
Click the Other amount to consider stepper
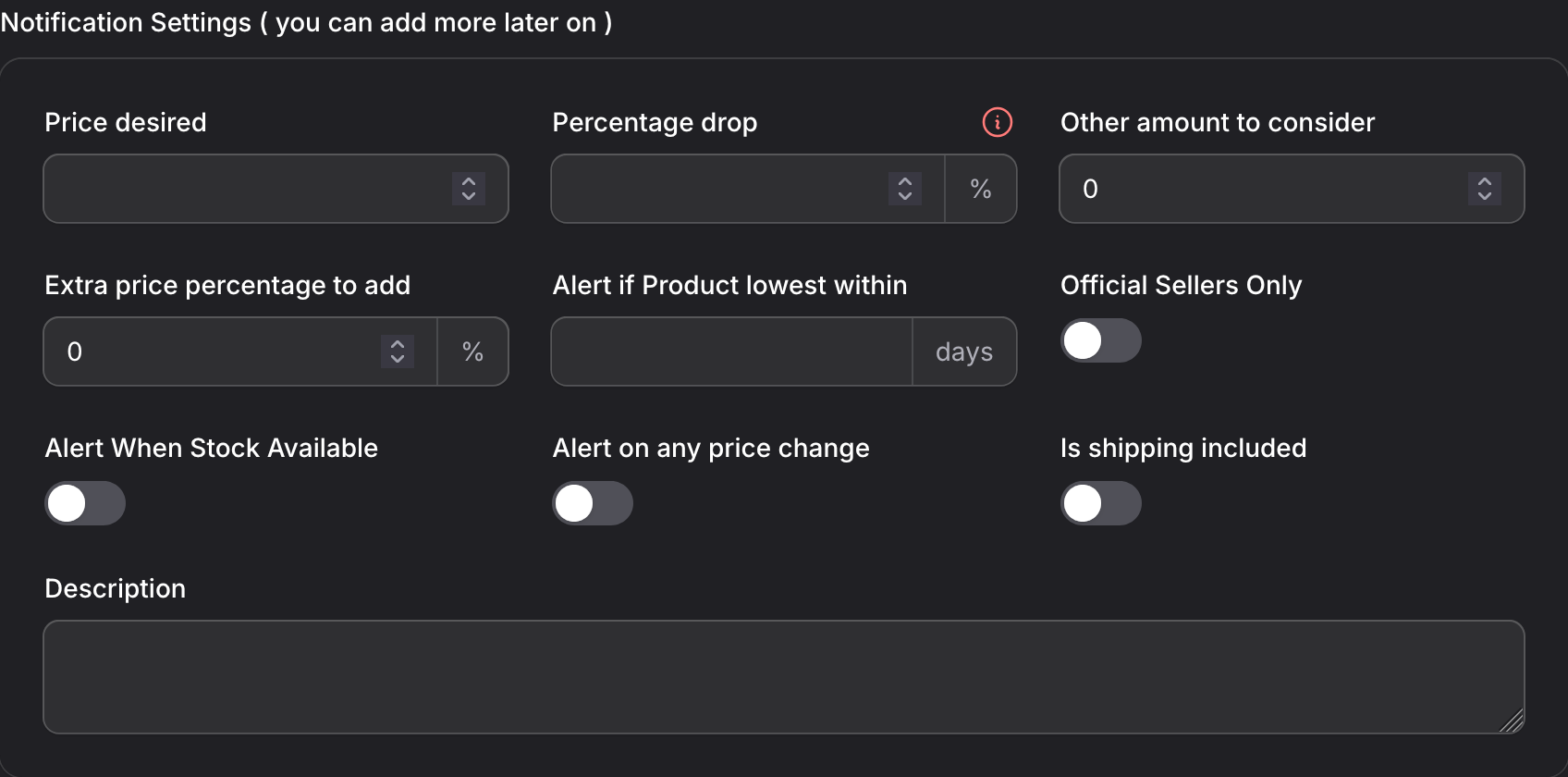click(x=1484, y=189)
